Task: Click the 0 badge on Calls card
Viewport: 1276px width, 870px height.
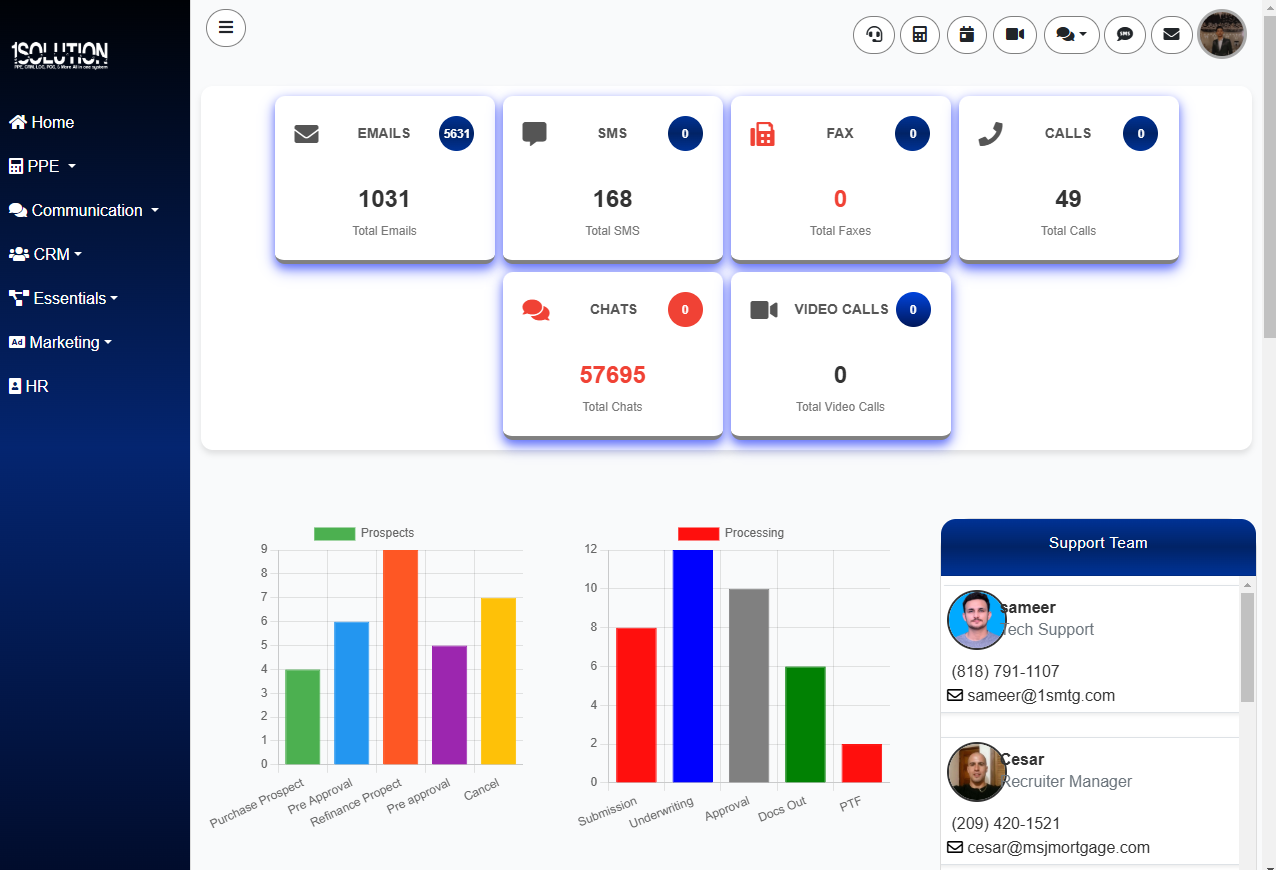Action: [1141, 133]
